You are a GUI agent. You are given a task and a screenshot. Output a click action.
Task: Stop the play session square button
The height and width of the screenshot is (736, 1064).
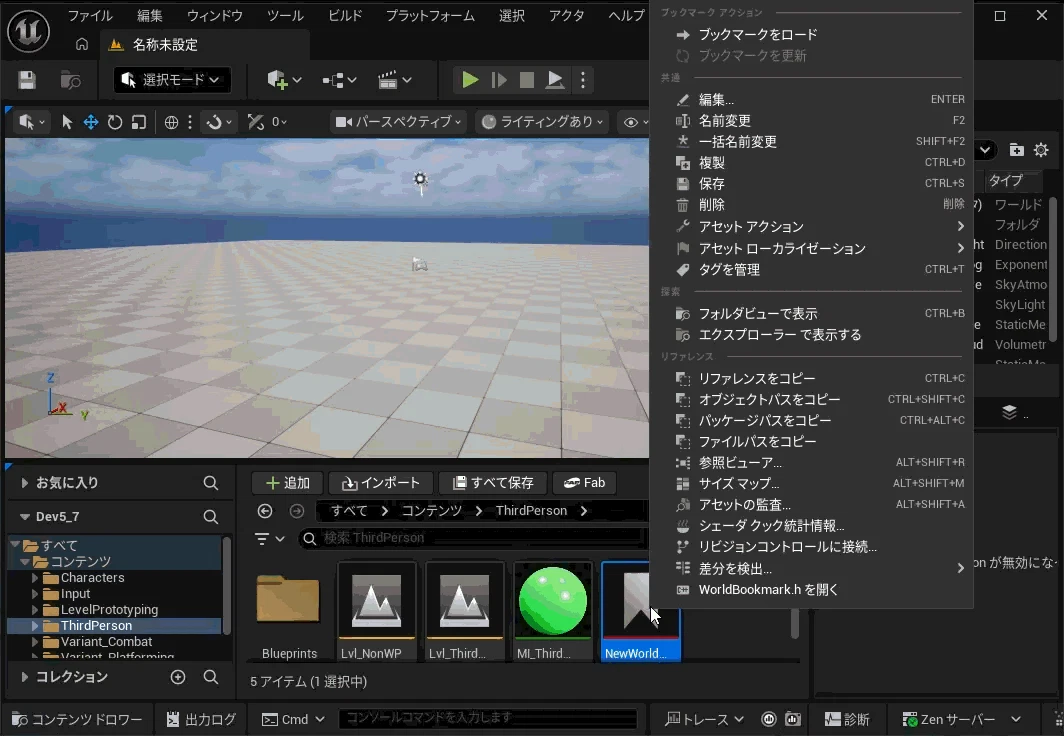click(x=527, y=80)
